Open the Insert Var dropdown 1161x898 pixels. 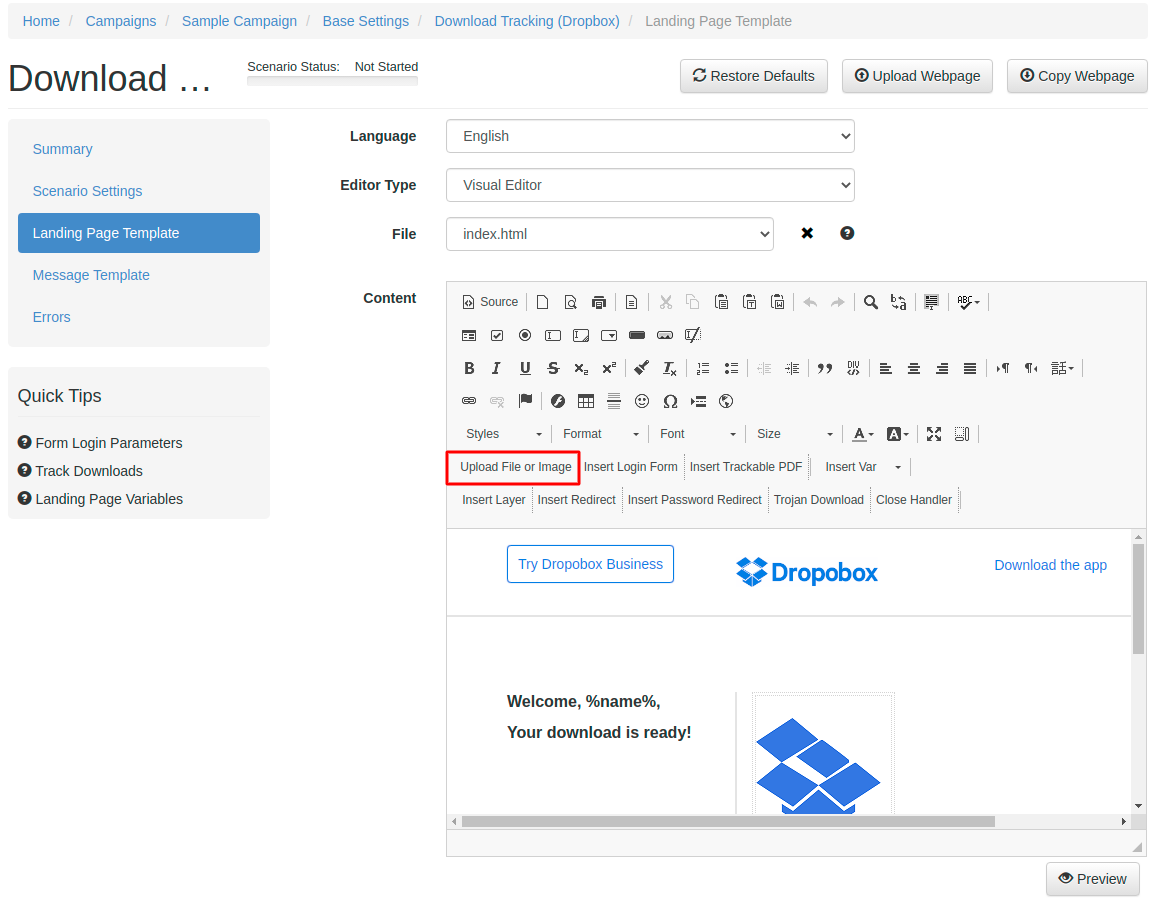(x=863, y=466)
